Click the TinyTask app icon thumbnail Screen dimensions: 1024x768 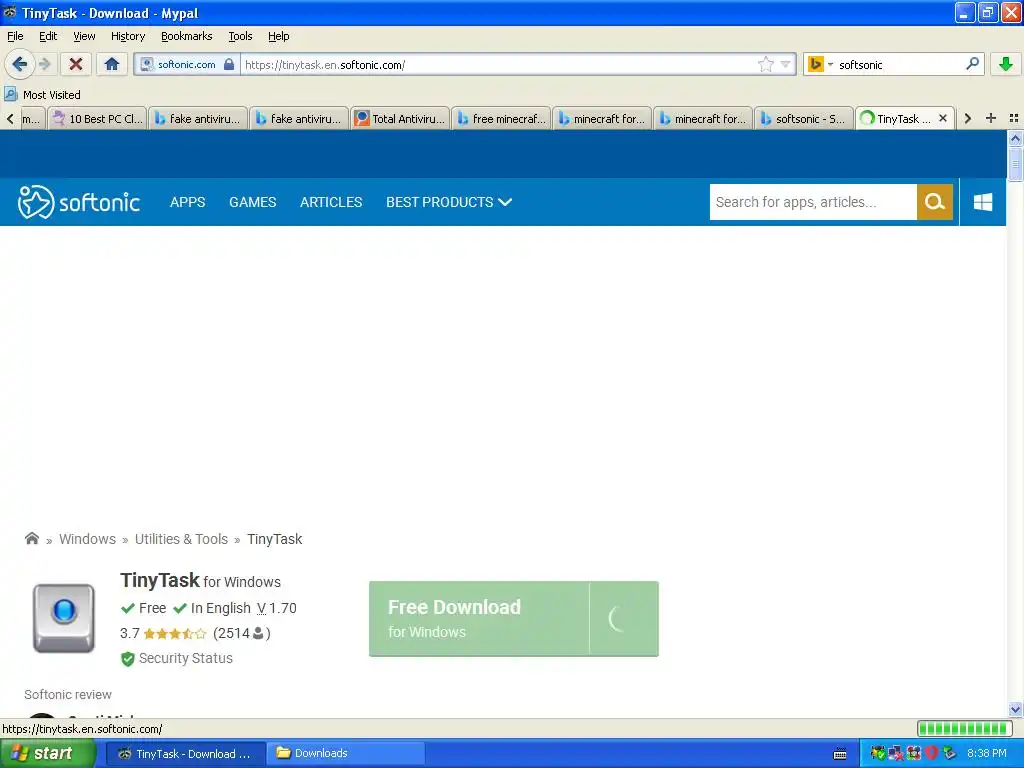click(64, 618)
